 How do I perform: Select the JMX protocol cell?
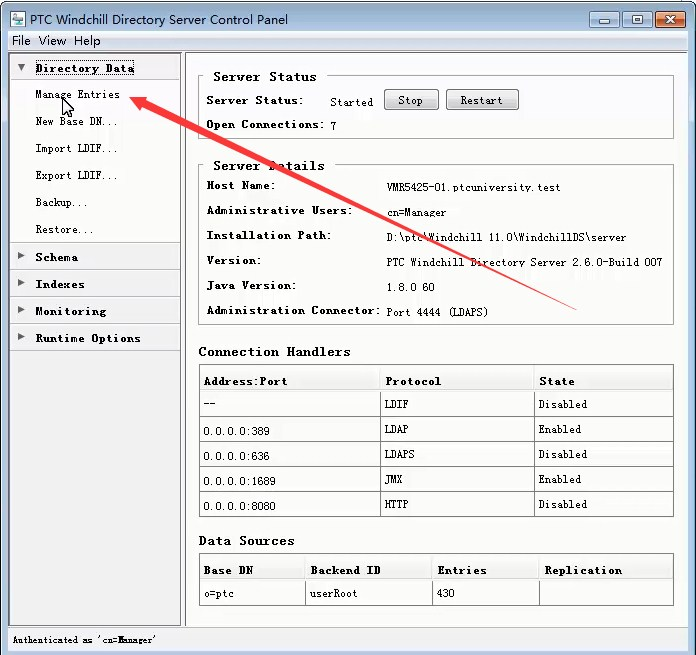click(457, 479)
